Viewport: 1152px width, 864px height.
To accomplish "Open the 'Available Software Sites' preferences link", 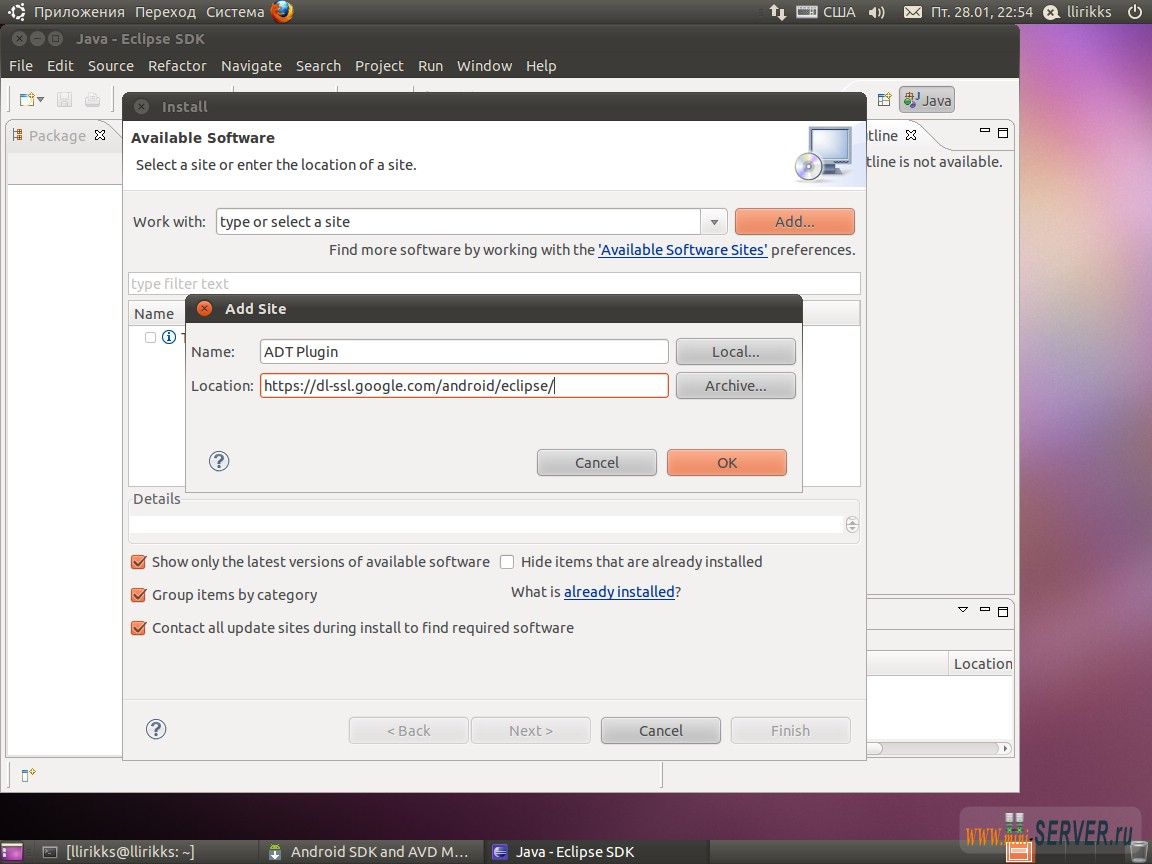I will (x=683, y=250).
